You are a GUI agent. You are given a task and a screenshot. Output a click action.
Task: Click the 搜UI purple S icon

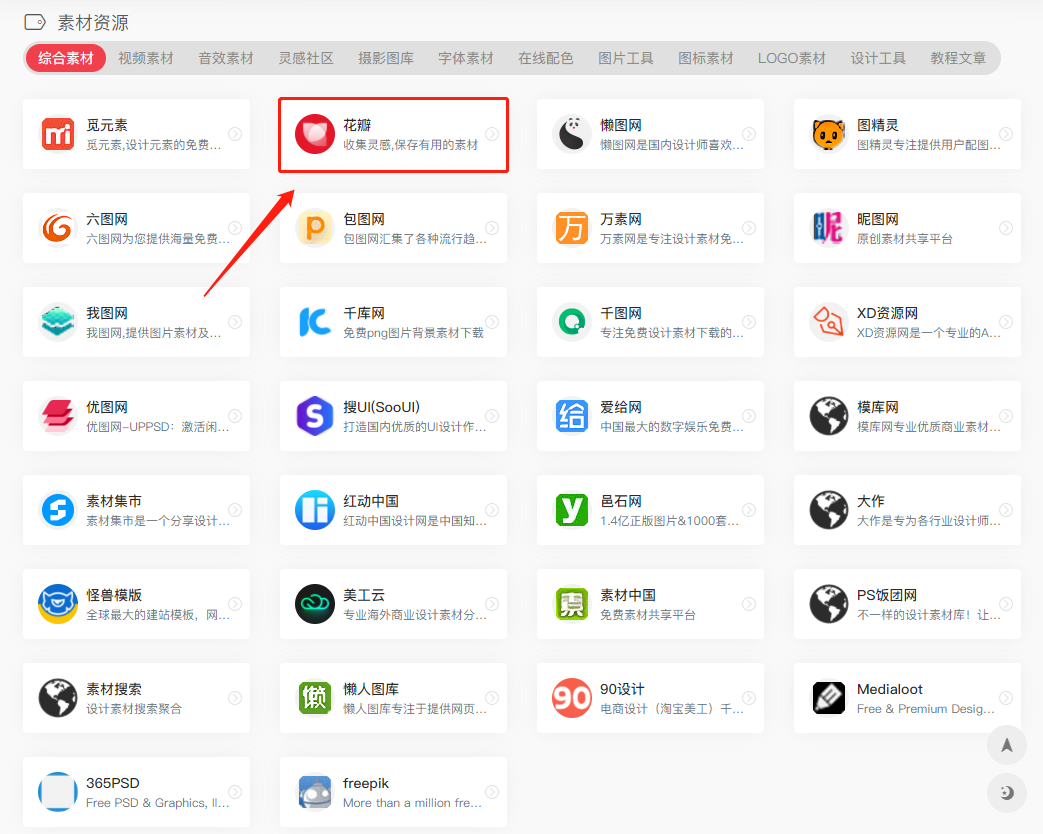315,416
